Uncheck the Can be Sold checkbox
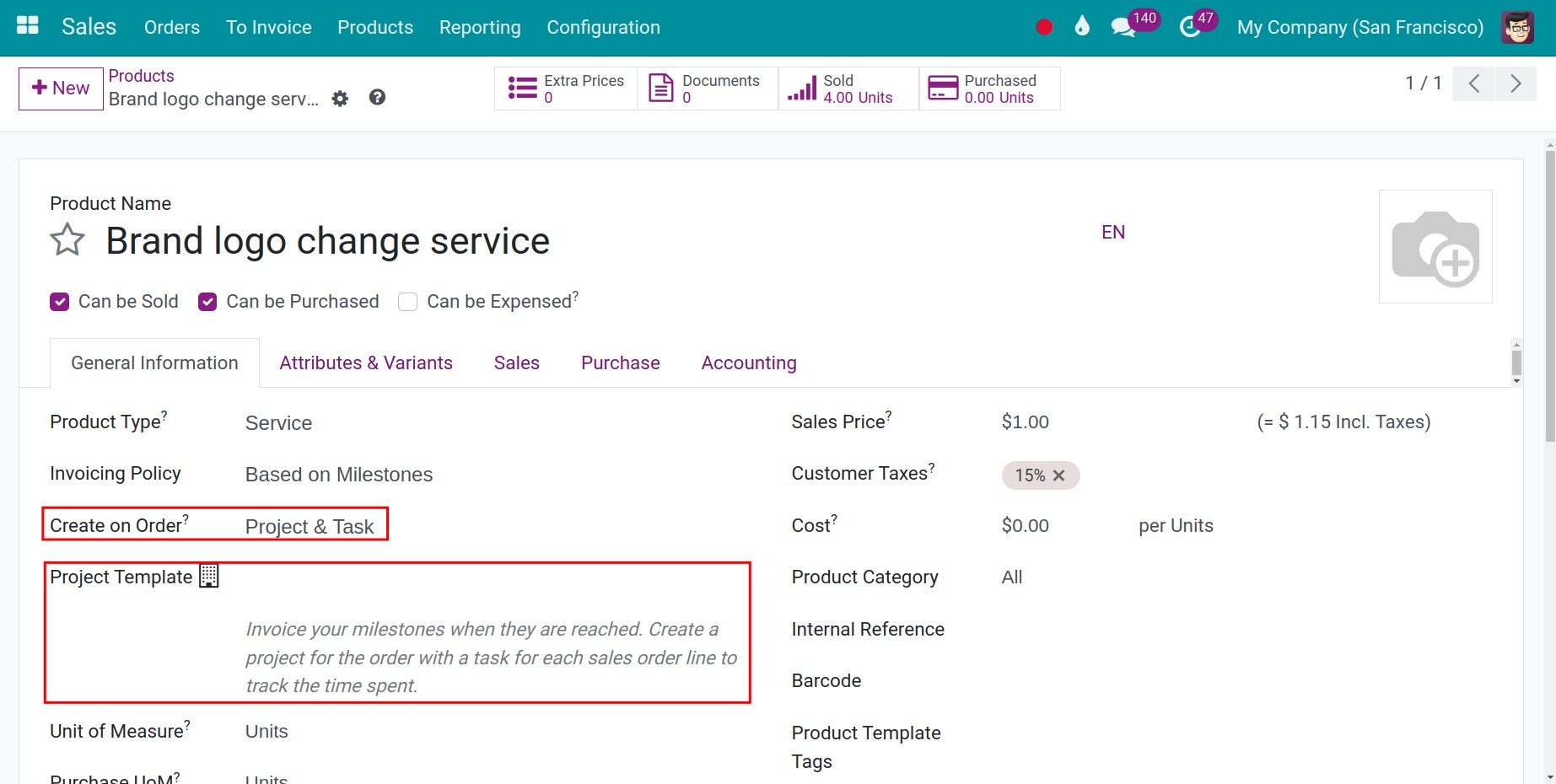This screenshot has width=1556, height=784. point(59,301)
